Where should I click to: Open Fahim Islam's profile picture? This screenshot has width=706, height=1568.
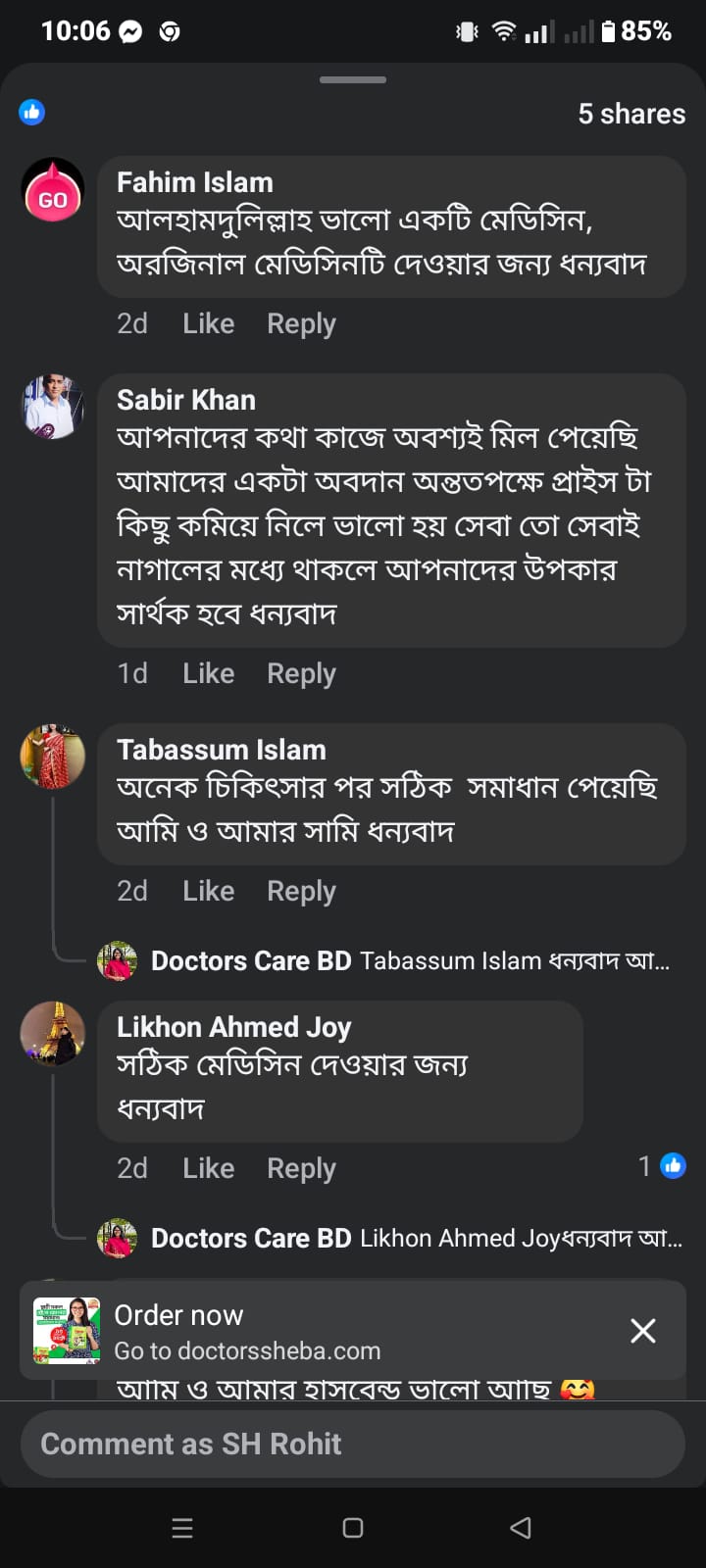[x=53, y=190]
